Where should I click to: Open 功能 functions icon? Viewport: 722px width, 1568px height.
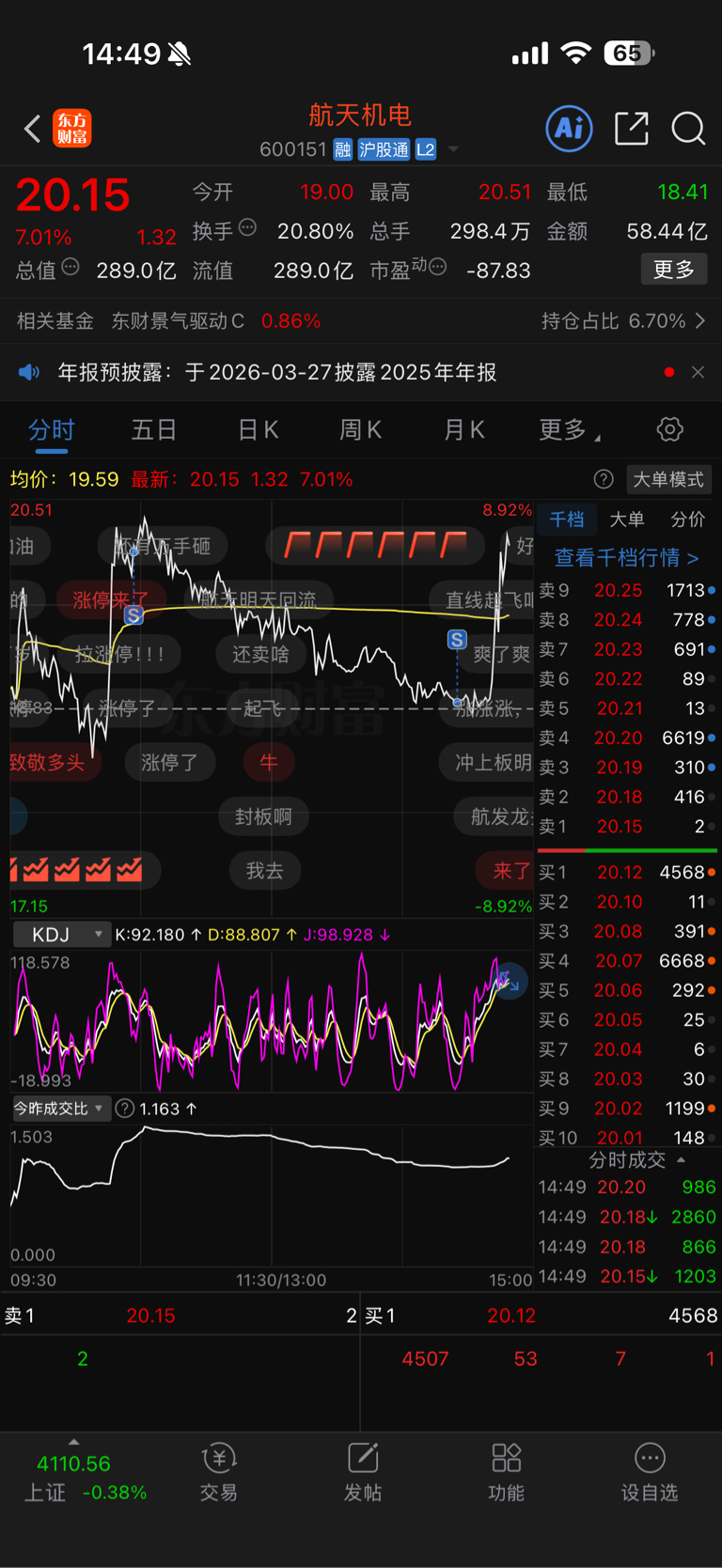click(506, 1473)
